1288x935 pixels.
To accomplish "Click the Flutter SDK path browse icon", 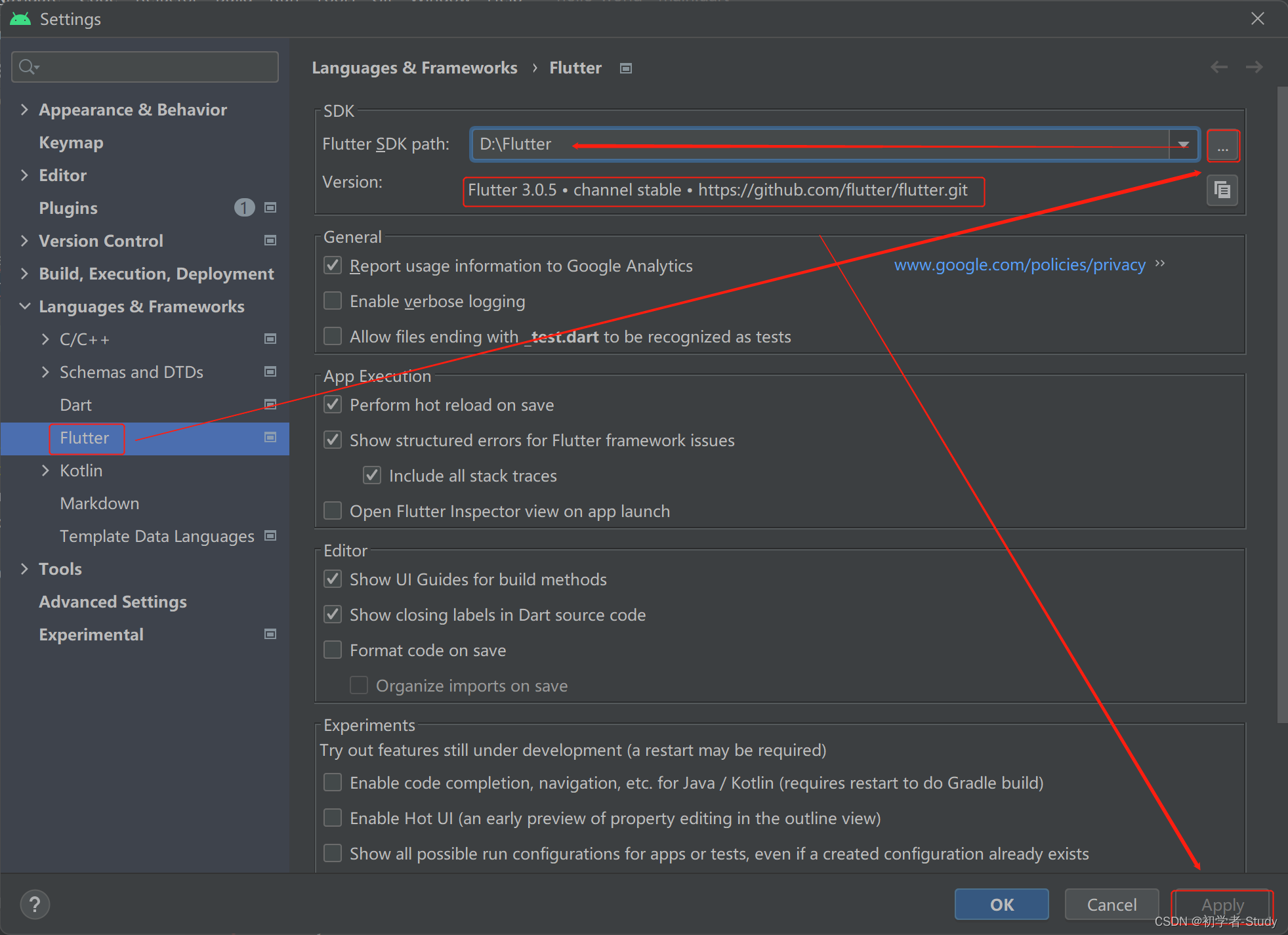I will [1223, 145].
